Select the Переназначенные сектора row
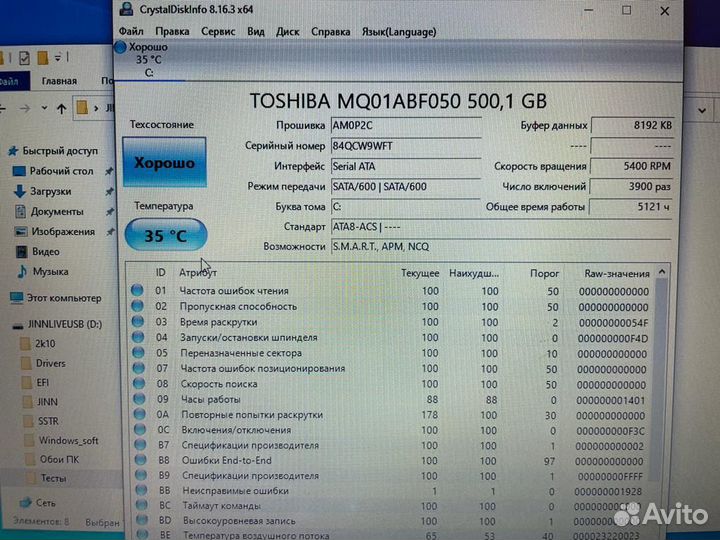Screen dimensions: 720x540 [x=390, y=353]
